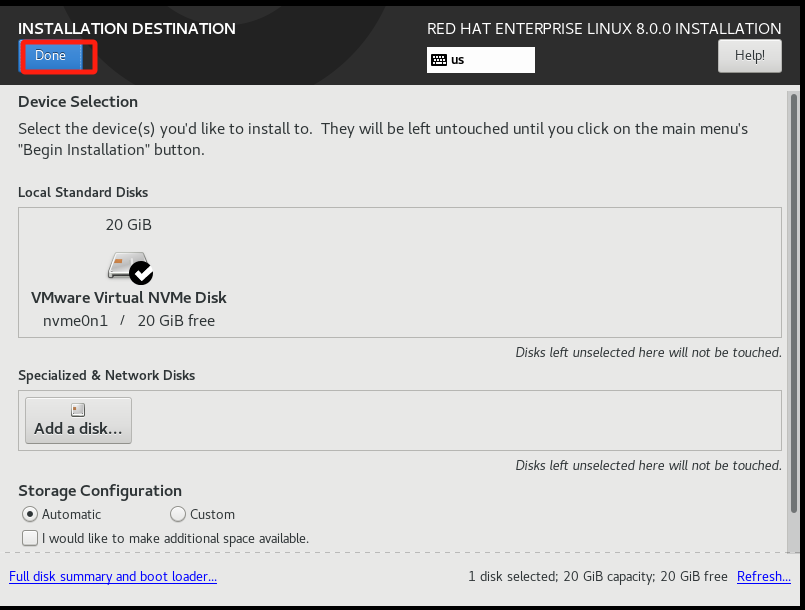Select the VMware Virtual NVMe drive icon

pos(127,266)
